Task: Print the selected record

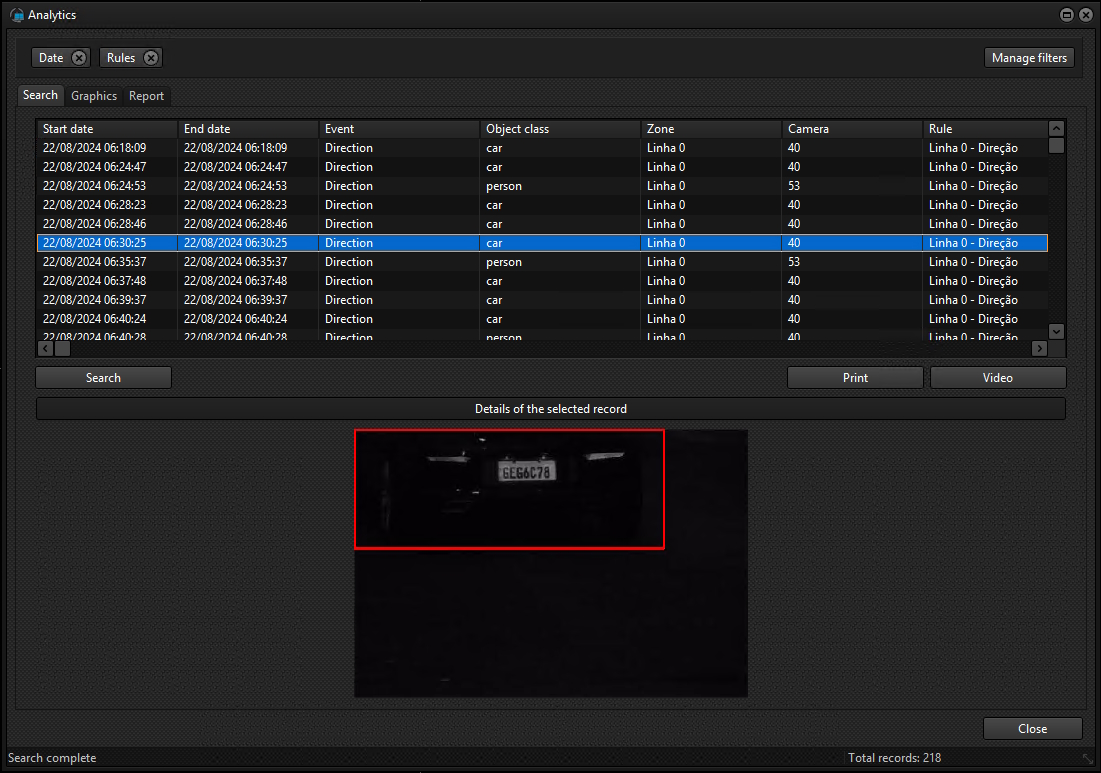Action: (855, 378)
